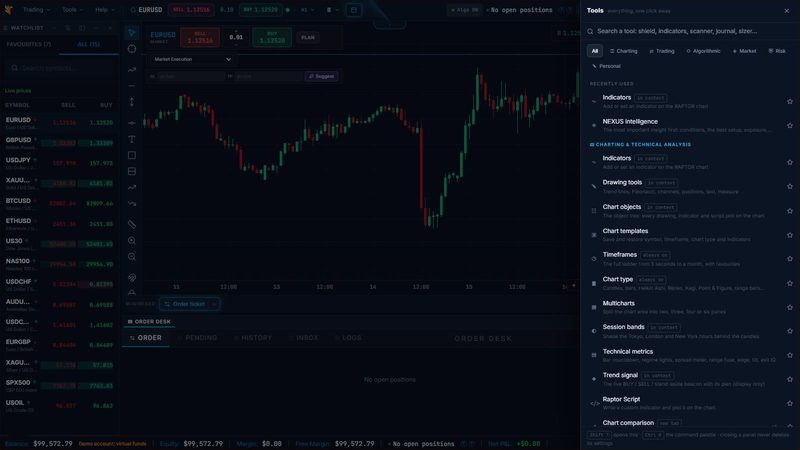This screenshot has width=800, height=450.
Task: Expand the Market Execution order type dropdown
Action: (x=192, y=59)
